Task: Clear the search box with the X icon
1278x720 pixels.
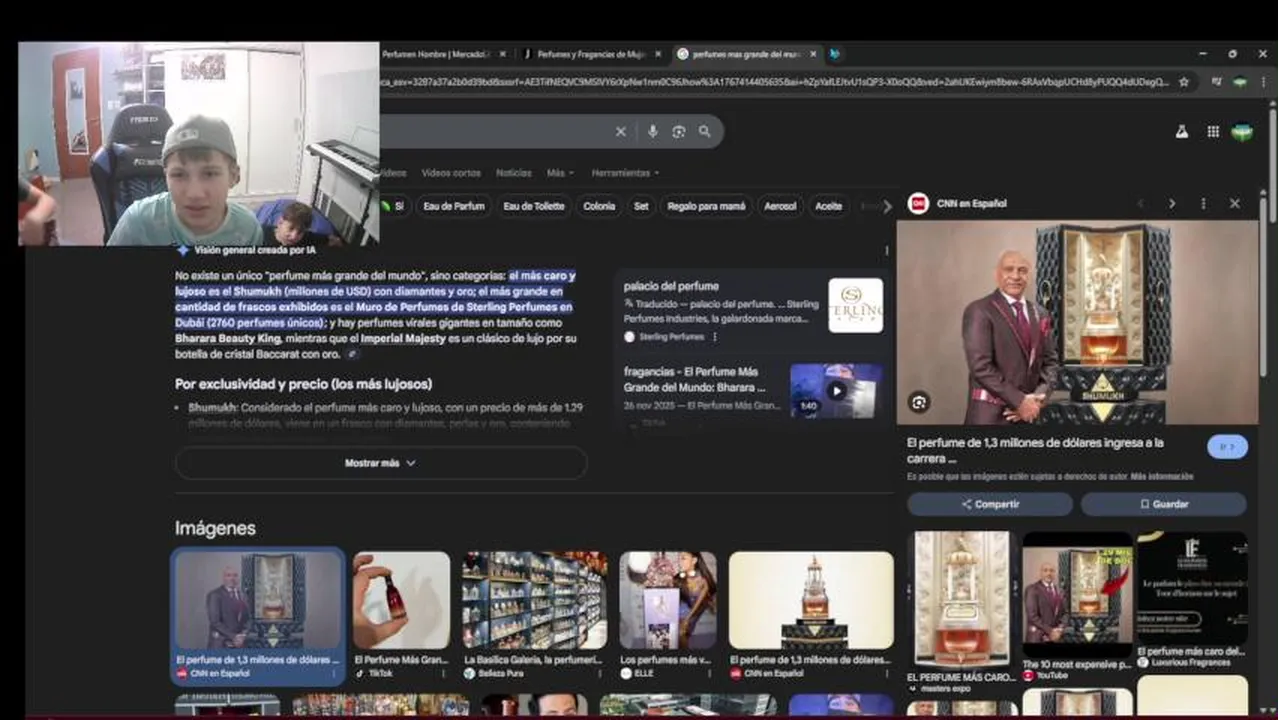Action: [x=620, y=131]
